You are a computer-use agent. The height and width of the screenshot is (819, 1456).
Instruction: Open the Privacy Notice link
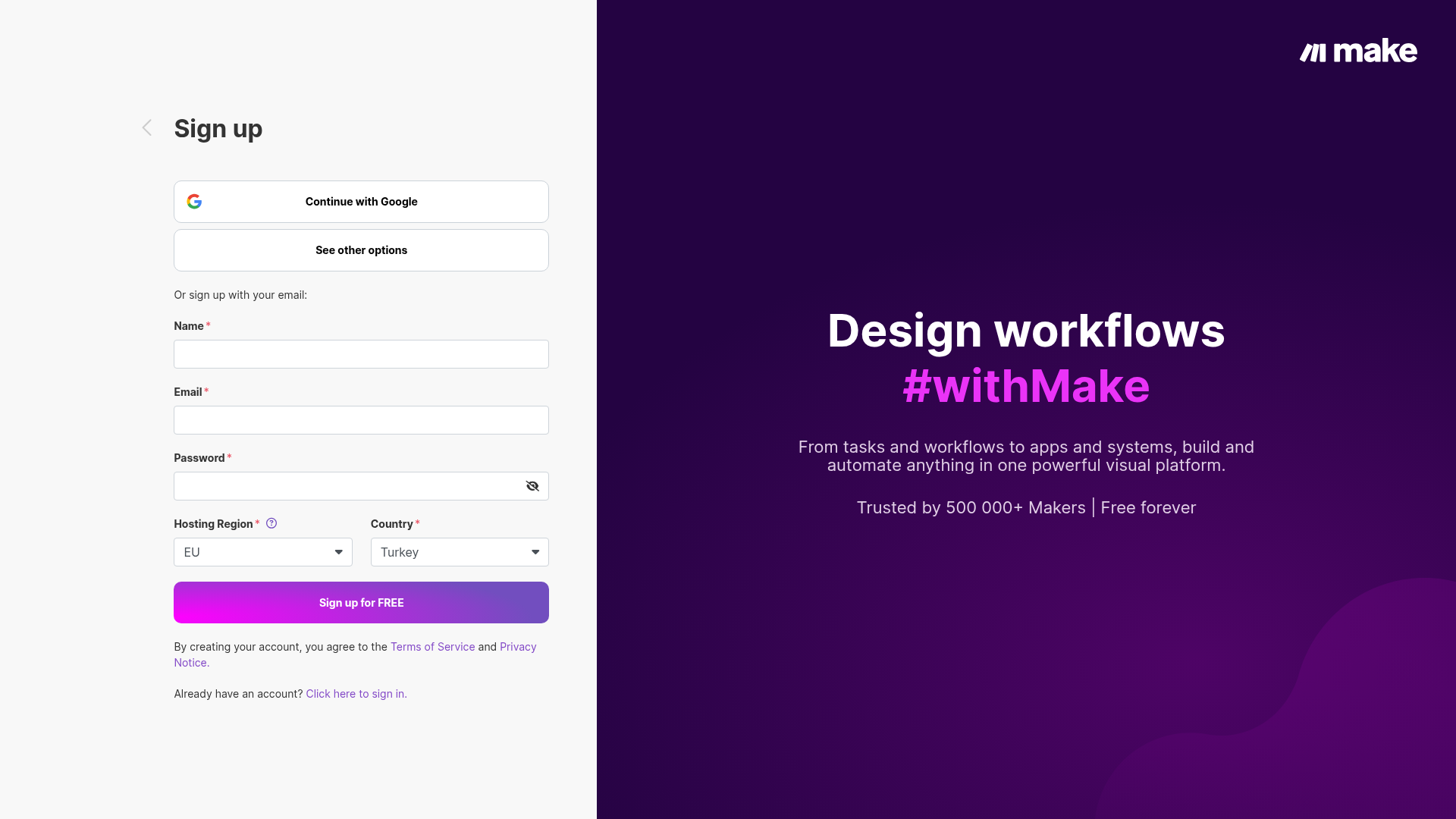point(518,647)
